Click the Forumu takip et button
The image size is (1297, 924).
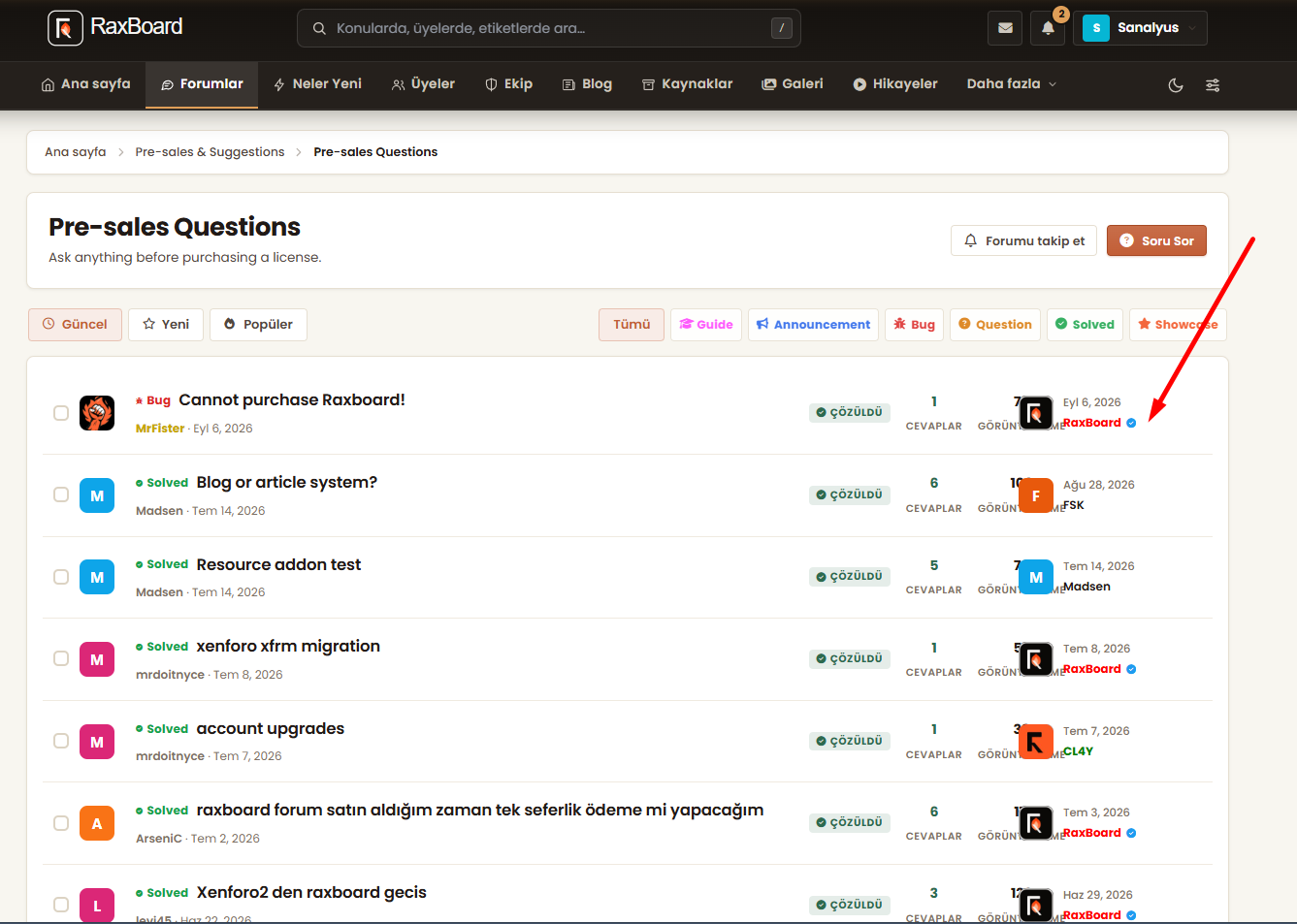pos(1024,240)
